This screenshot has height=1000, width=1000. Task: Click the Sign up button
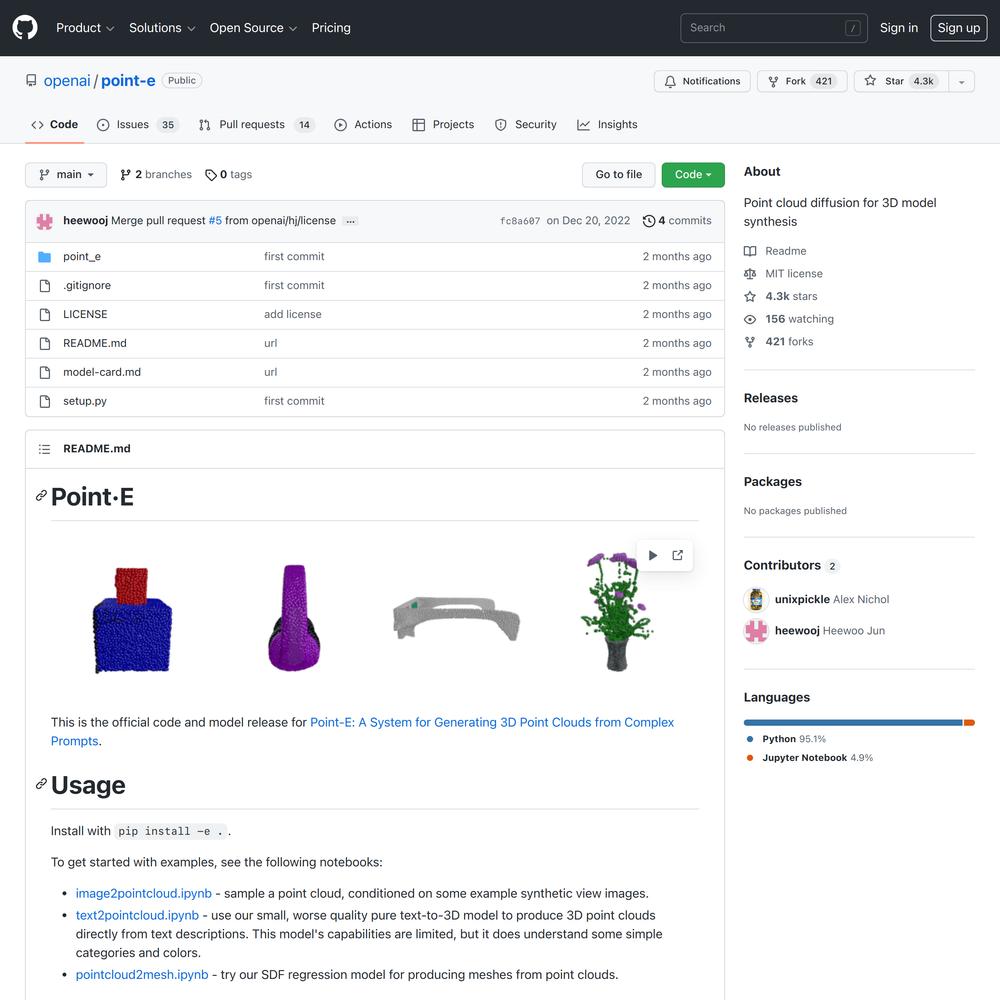click(x=959, y=28)
